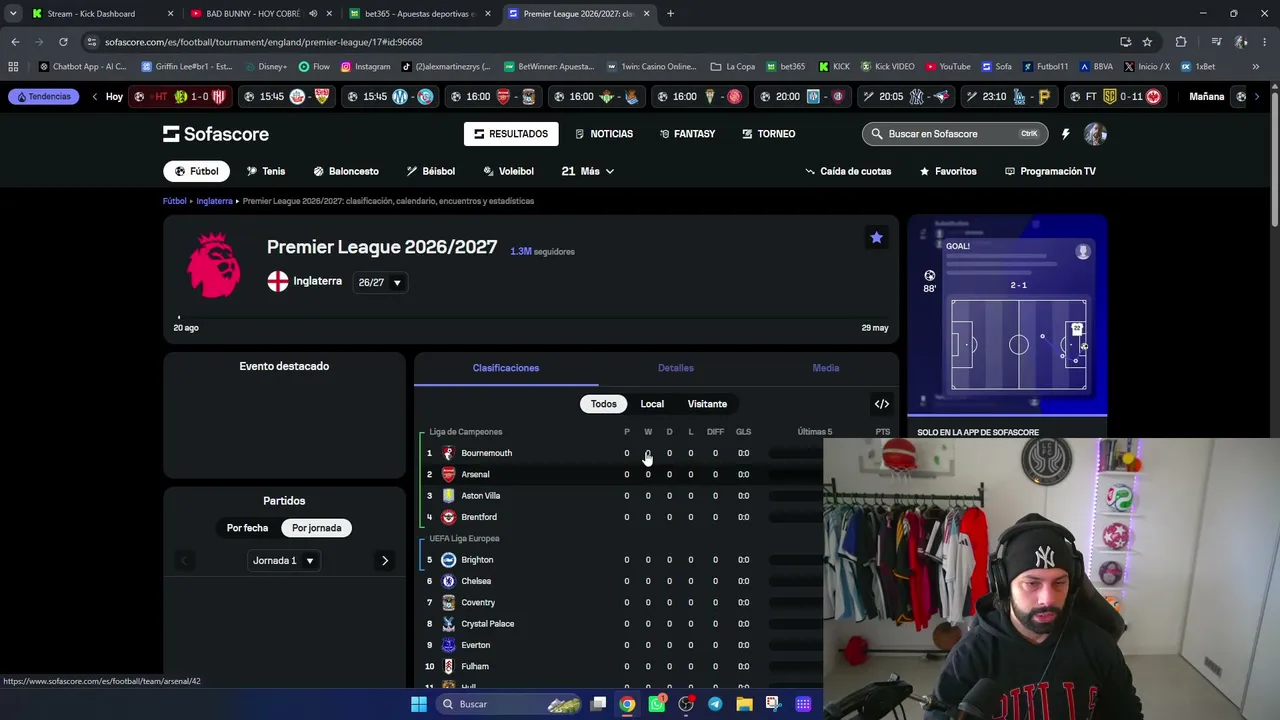The width and height of the screenshot is (1280, 720).
Task: Click the Inglaterra breadcrumb link
Action: tap(214, 201)
